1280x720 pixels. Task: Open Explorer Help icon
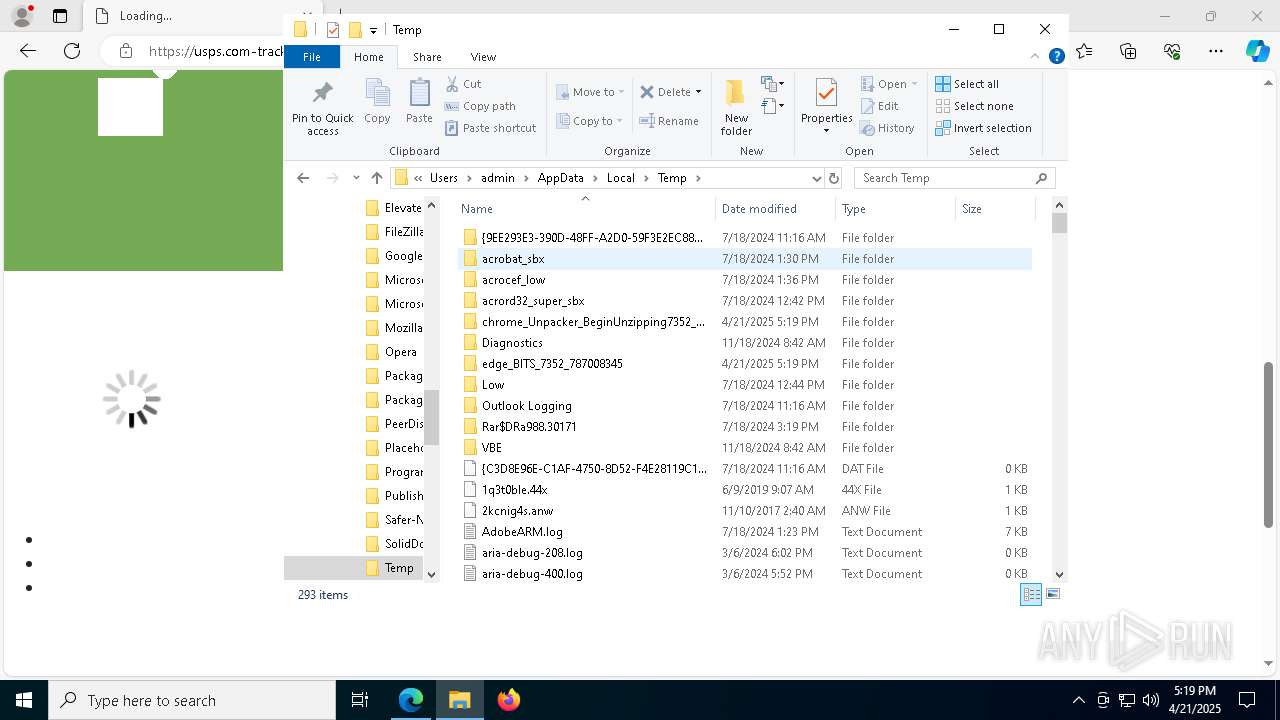(x=1056, y=57)
